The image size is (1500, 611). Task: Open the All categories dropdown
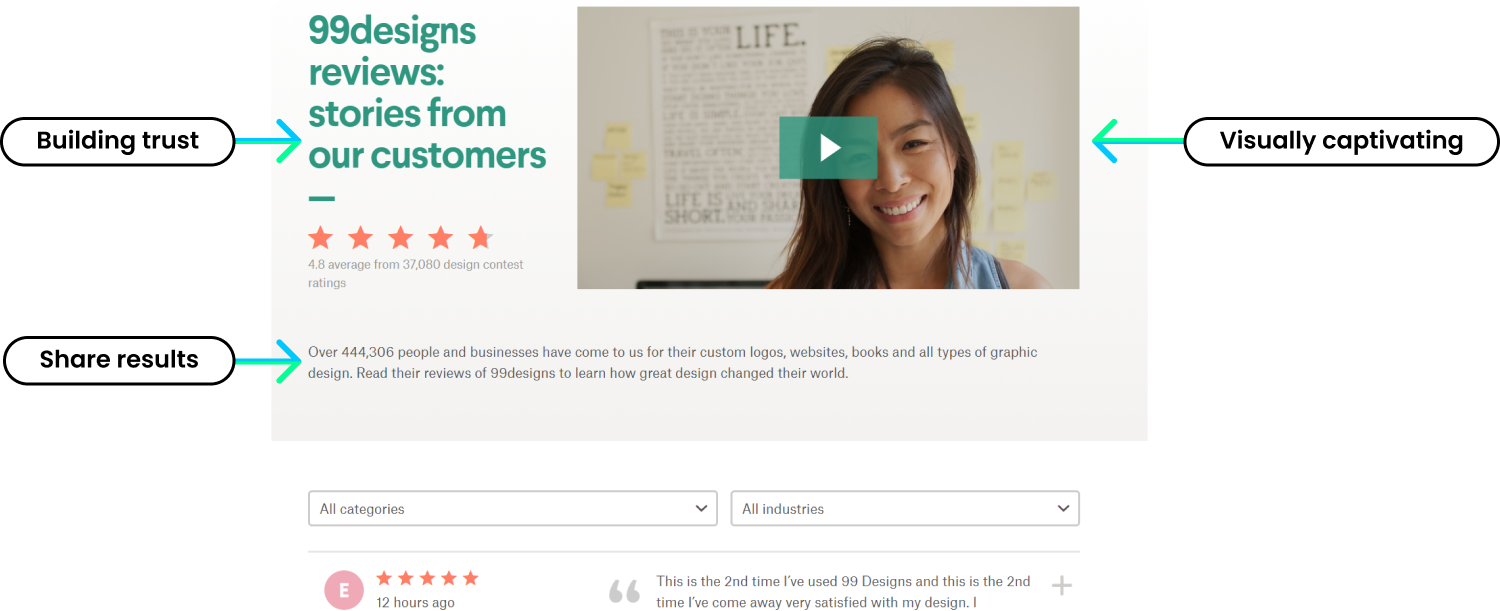[x=512, y=508]
